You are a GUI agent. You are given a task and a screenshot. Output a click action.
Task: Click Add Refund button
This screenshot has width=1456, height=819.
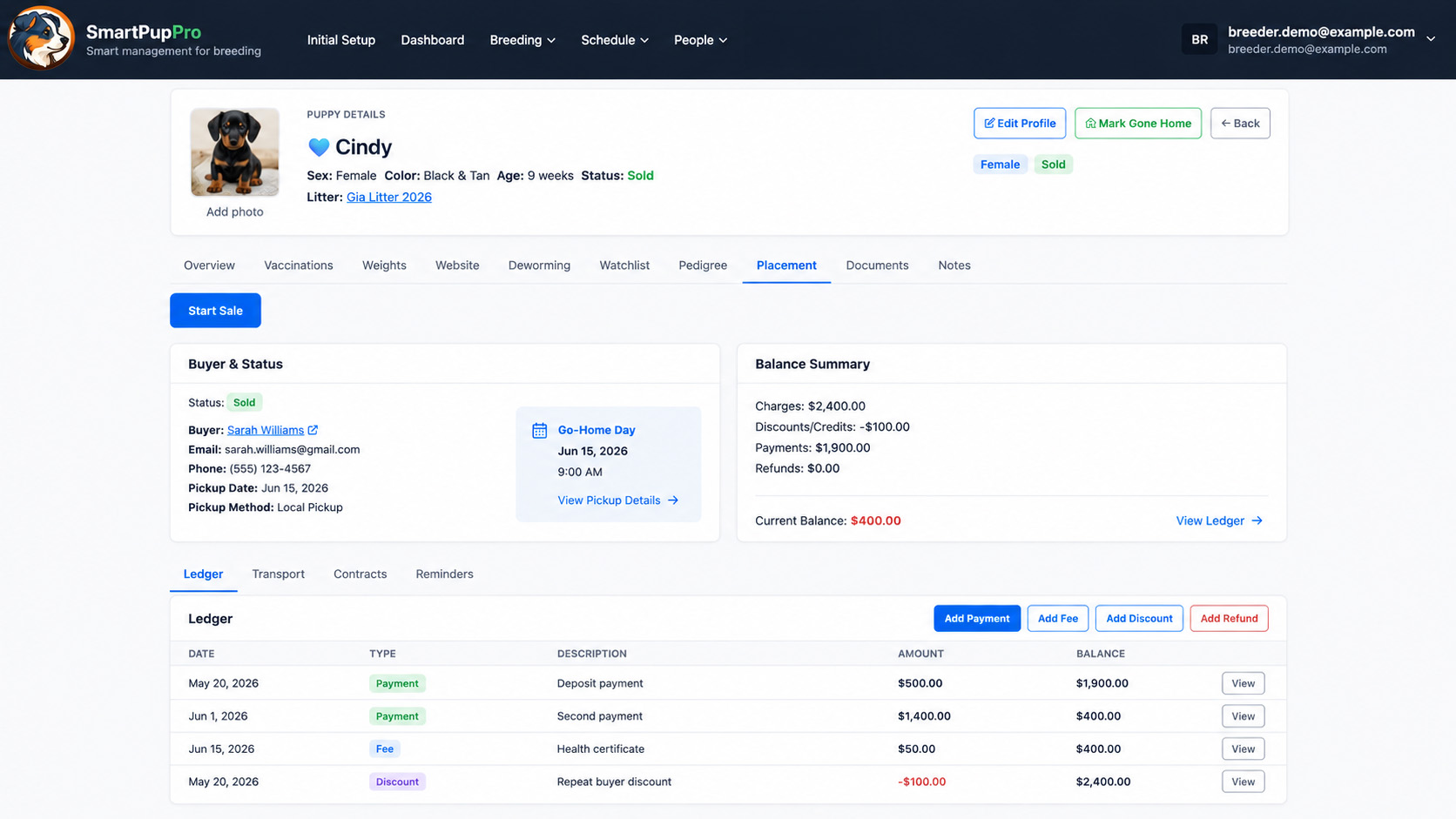pyautogui.click(x=1229, y=619)
